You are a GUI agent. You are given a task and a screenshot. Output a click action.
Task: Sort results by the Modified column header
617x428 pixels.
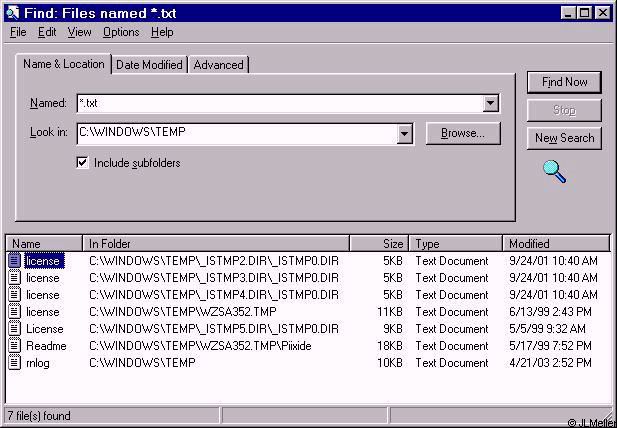(556, 244)
